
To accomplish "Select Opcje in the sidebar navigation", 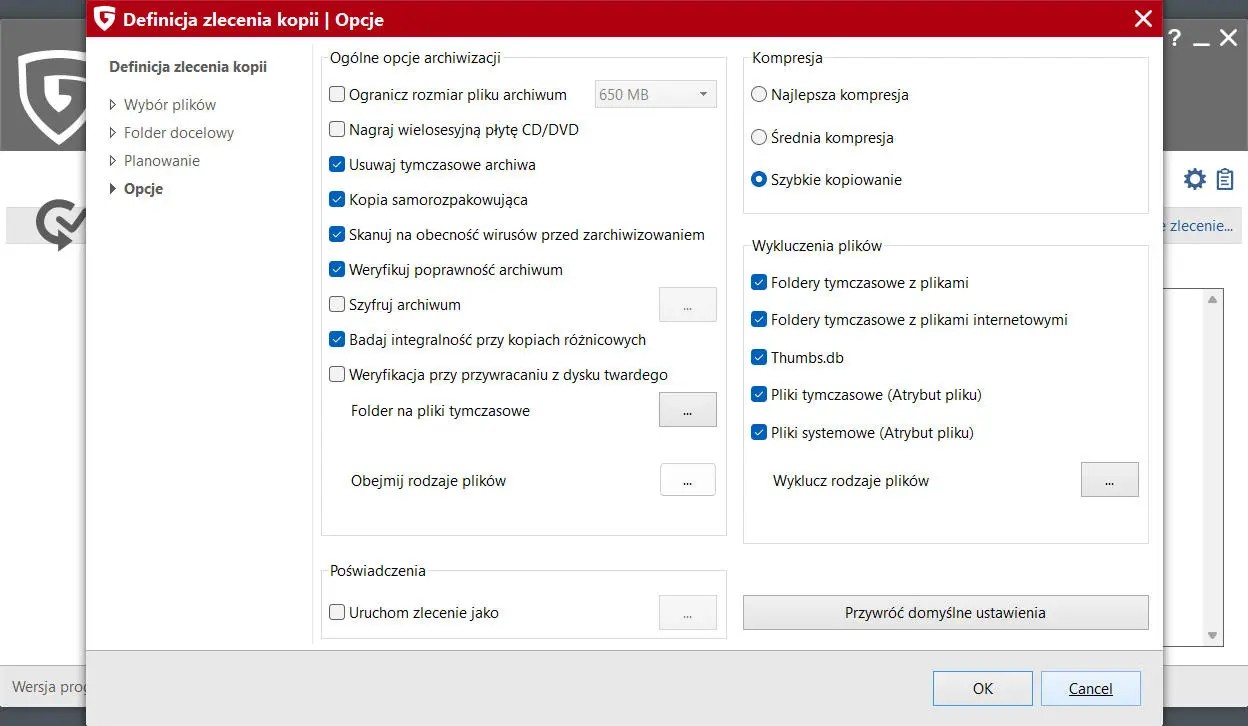I will [143, 188].
